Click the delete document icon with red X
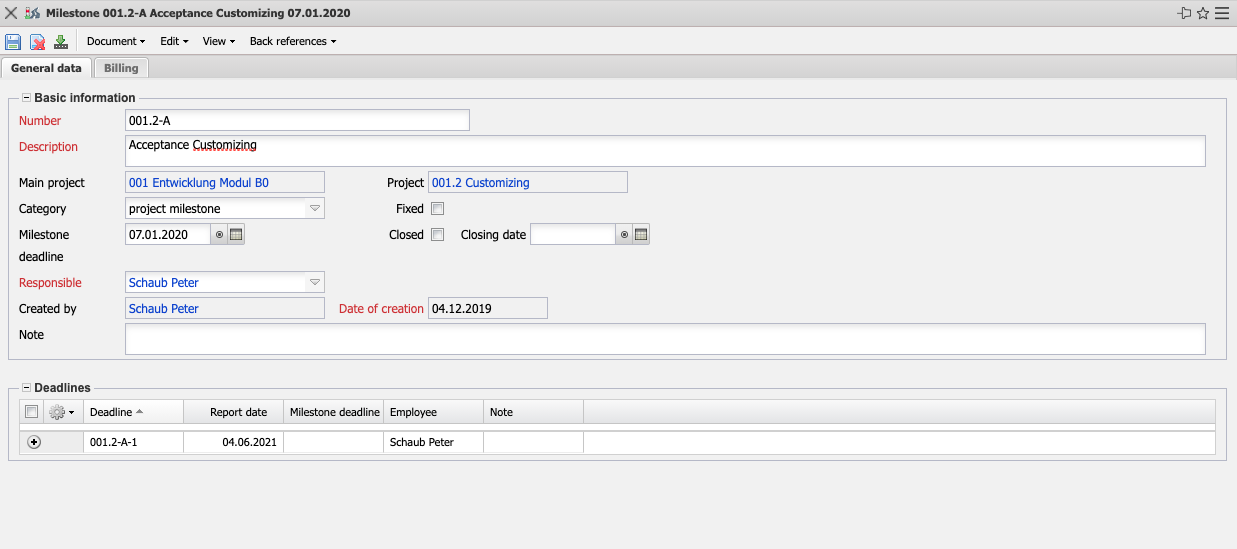 tap(37, 41)
